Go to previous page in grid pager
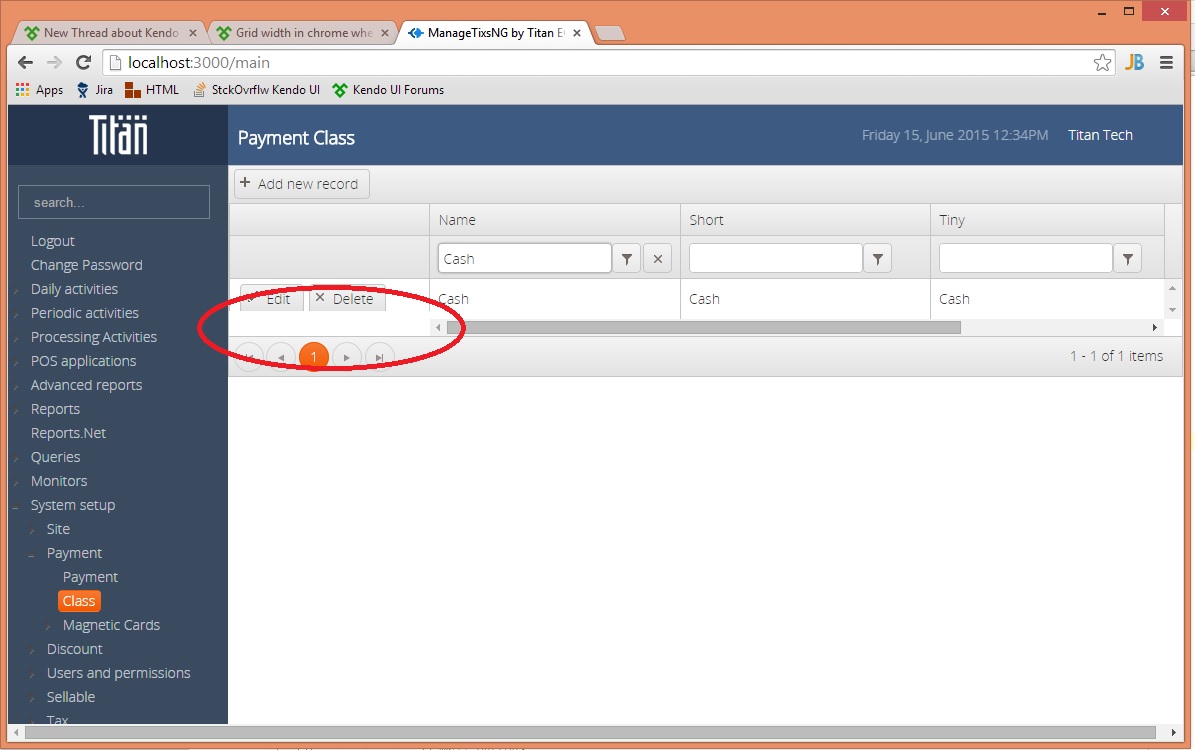 pyautogui.click(x=280, y=357)
